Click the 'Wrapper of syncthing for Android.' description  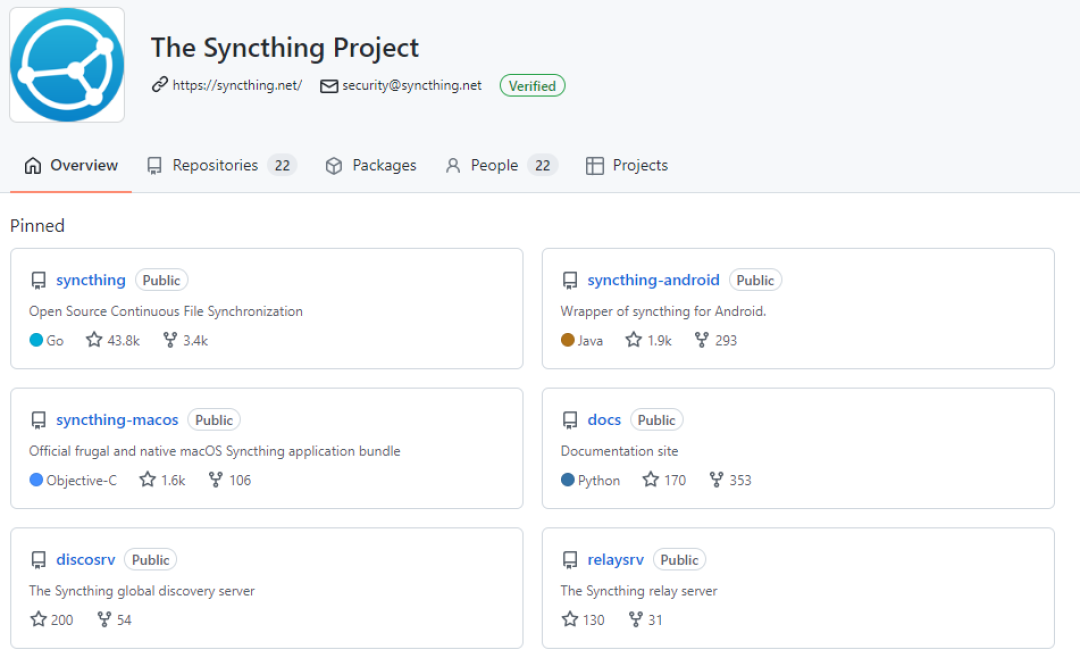coord(663,311)
